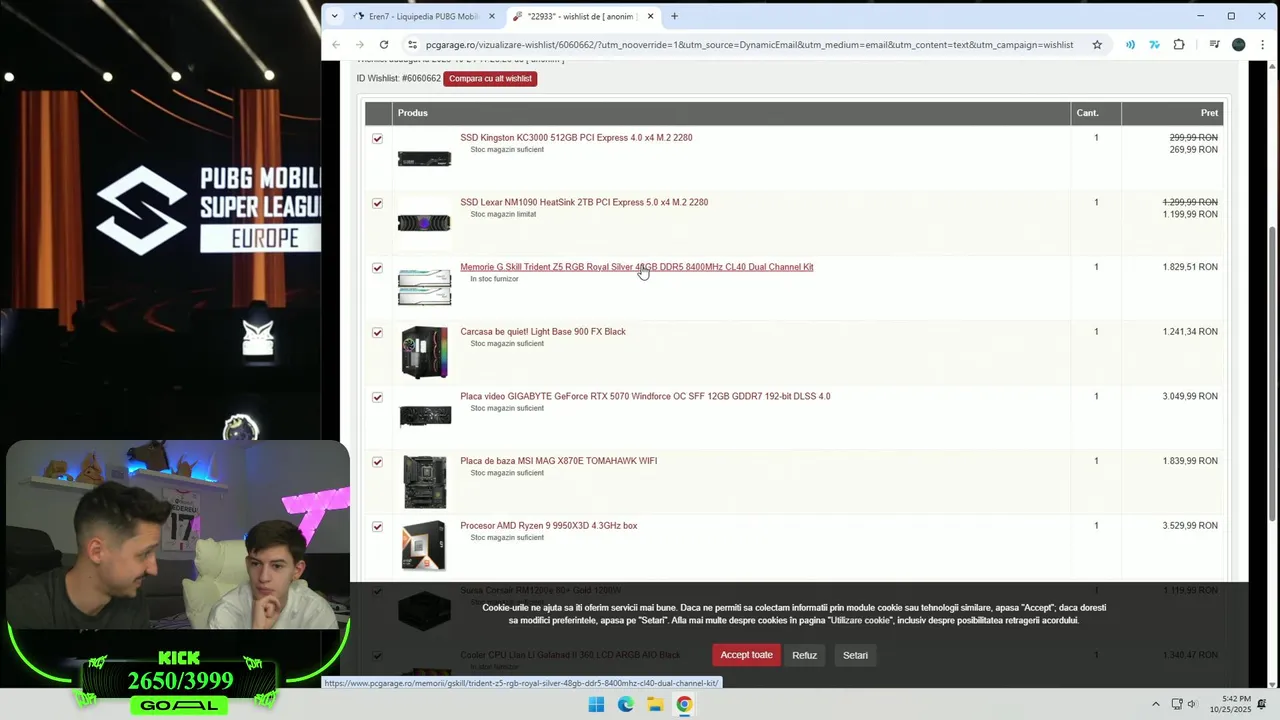
Task: Click the Refuz cookie button
Action: tap(805, 655)
